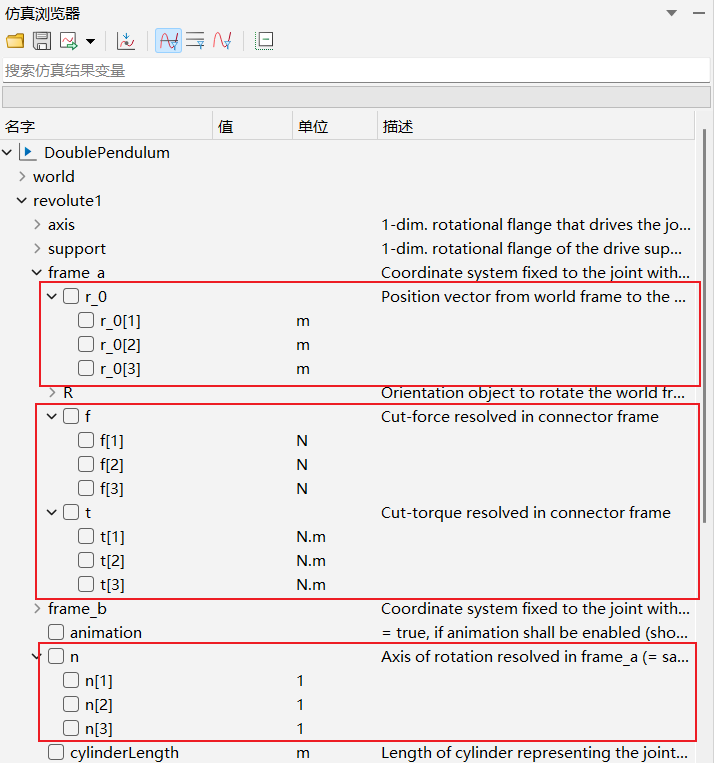The image size is (714, 763).
Task: Click the save results icon
Action: tap(42, 41)
